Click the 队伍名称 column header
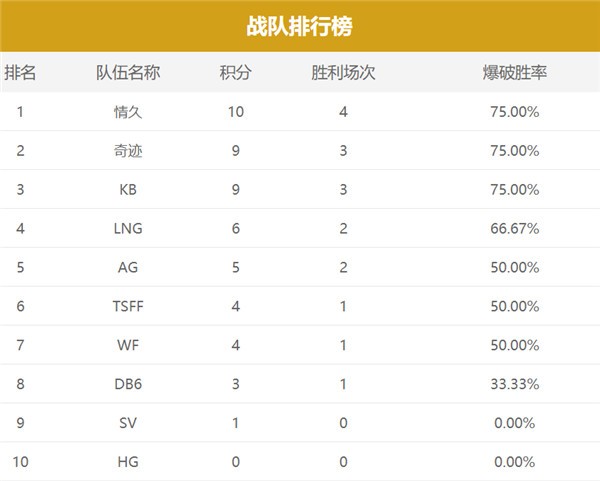Image resolution: width=600 pixels, height=481 pixels. (128, 73)
